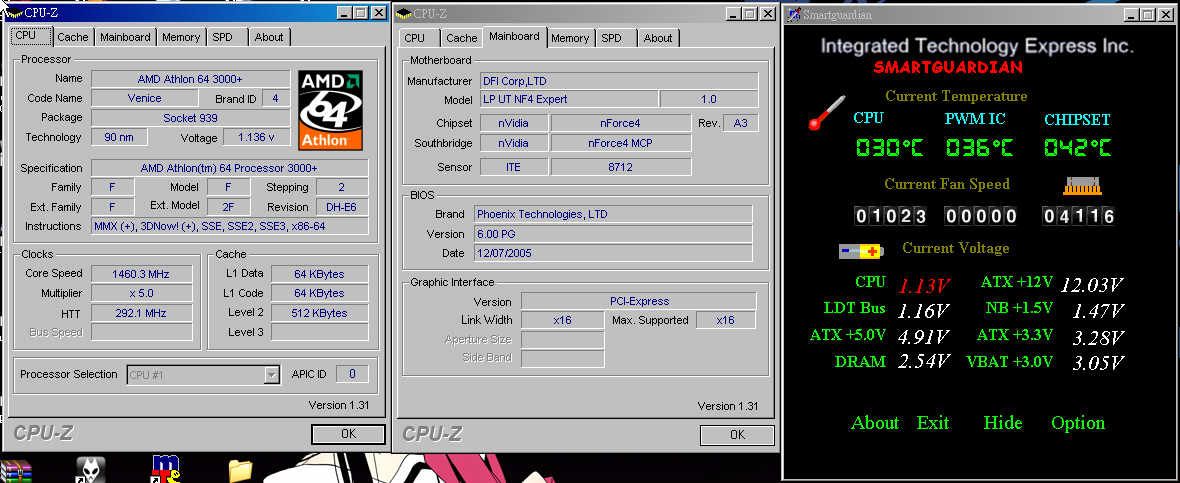Image resolution: width=1180 pixels, height=483 pixels.
Task: Open the mTc desktop shortcut icon
Action: (x=166, y=469)
